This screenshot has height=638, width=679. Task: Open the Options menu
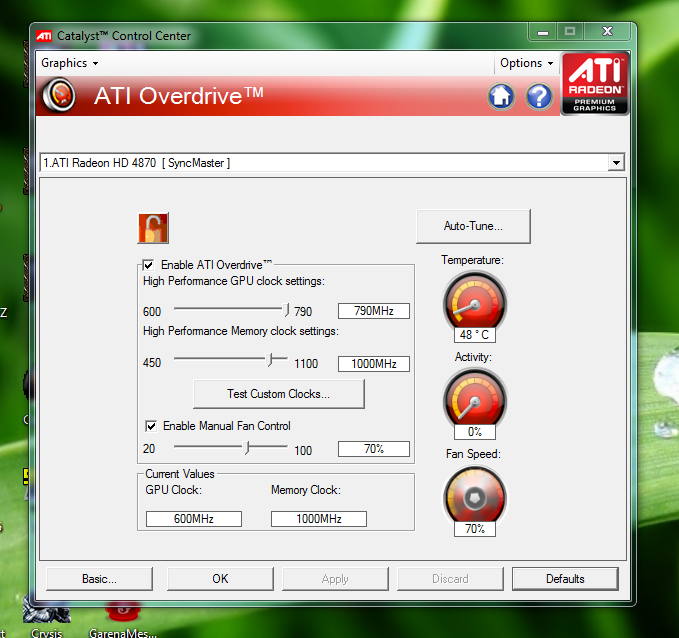[x=527, y=63]
